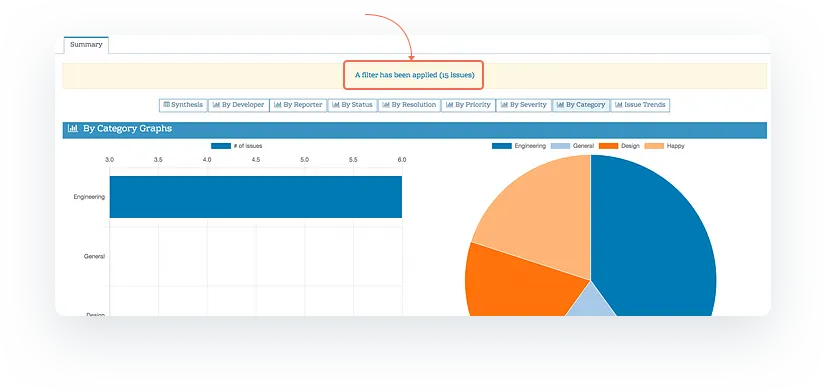Image resolution: width=826 pixels, height=391 pixels.
Task: Click the 'General' bar chart axis label
Action: tap(94, 257)
